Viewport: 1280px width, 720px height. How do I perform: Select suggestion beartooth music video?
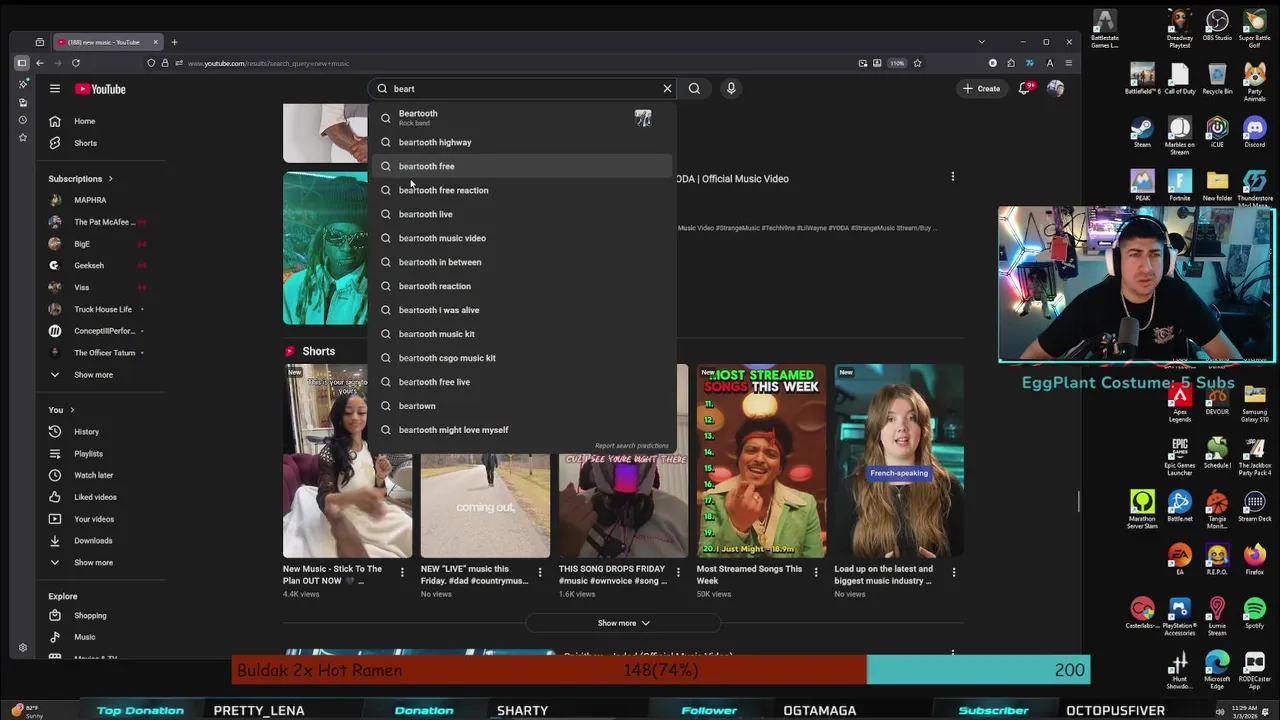[x=522, y=238]
